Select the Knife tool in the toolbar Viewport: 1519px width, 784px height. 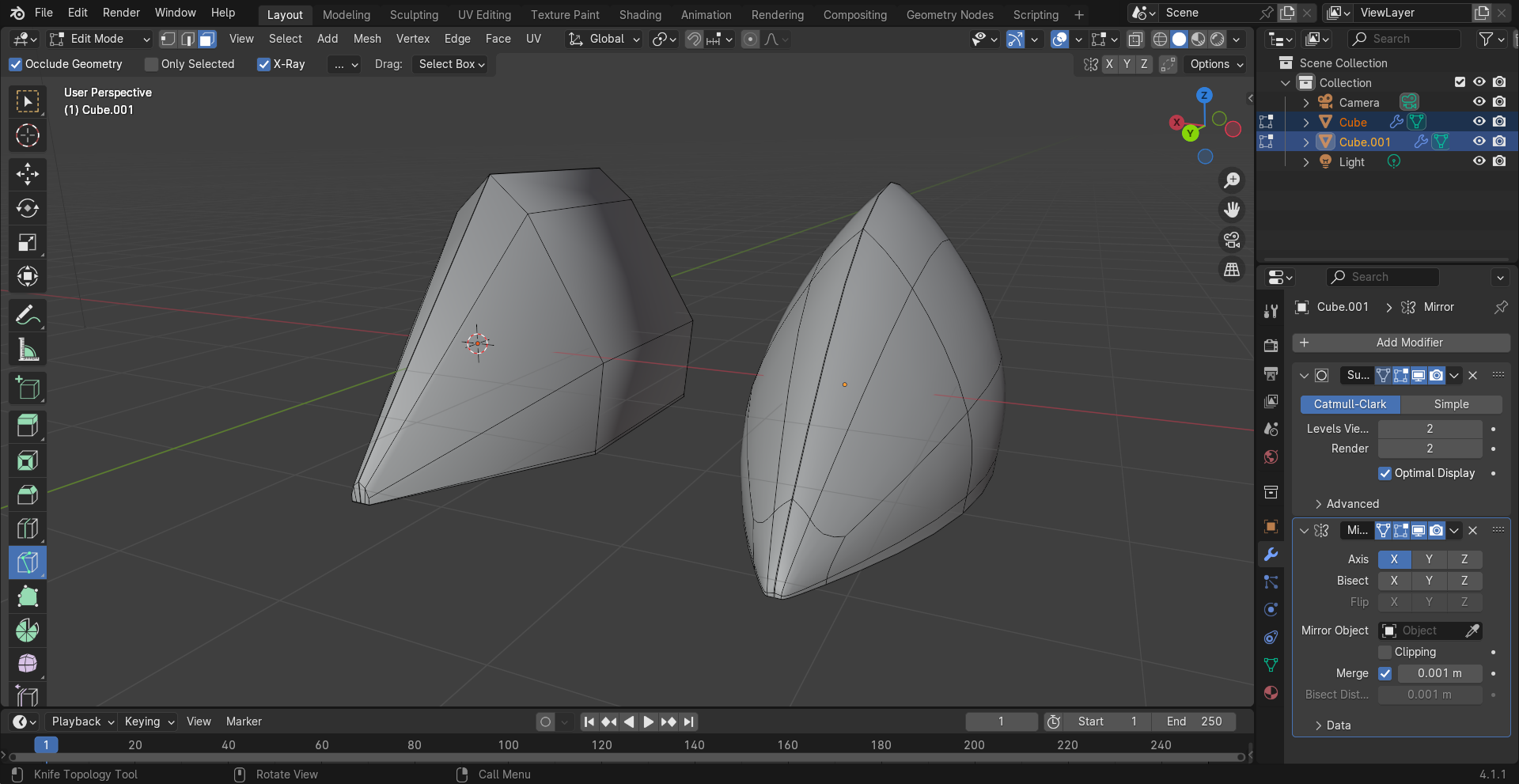(x=28, y=562)
